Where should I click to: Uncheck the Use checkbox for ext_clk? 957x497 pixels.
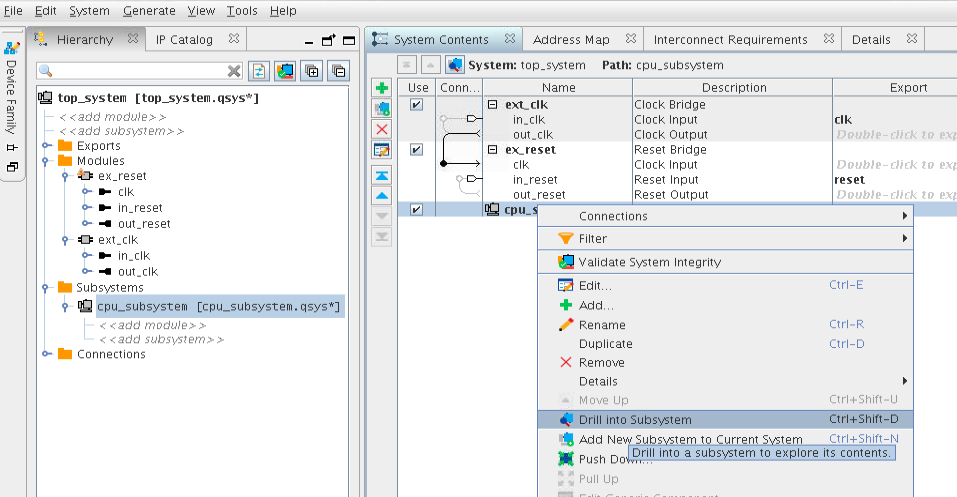tap(416, 105)
